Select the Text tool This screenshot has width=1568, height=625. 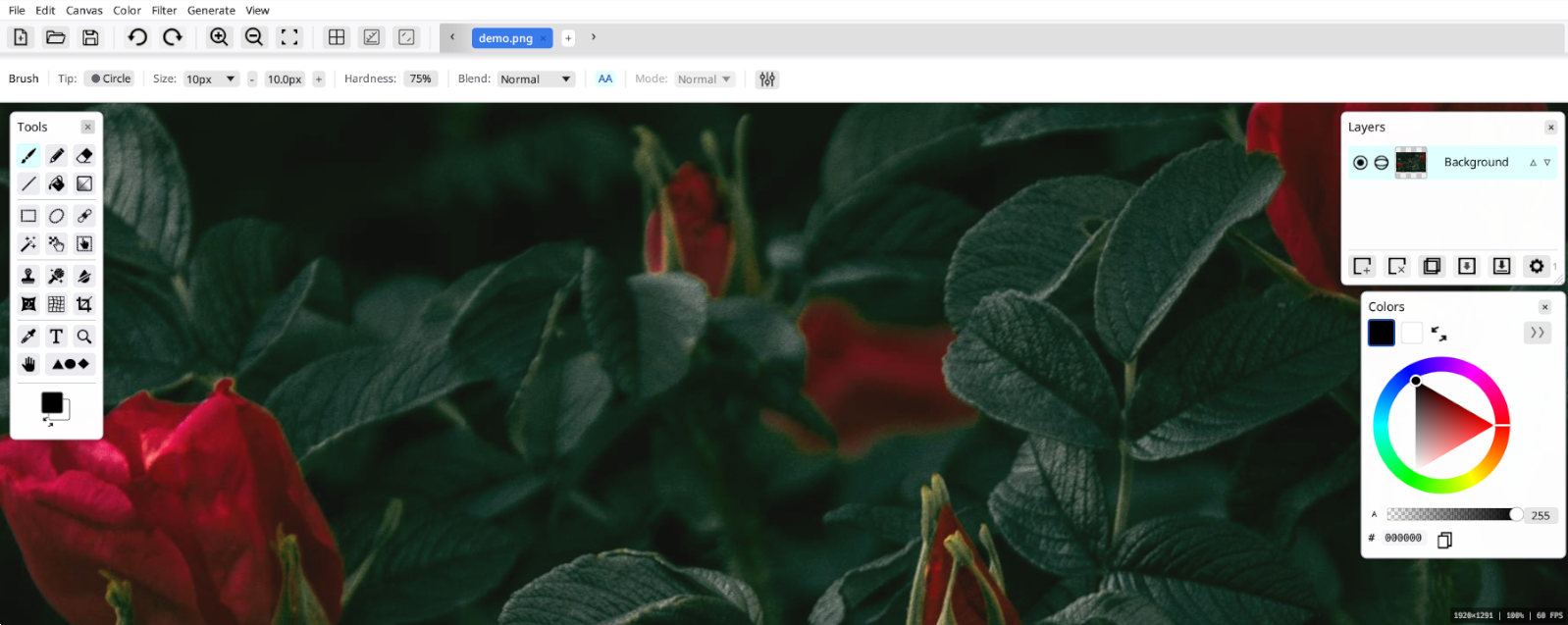click(x=57, y=337)
